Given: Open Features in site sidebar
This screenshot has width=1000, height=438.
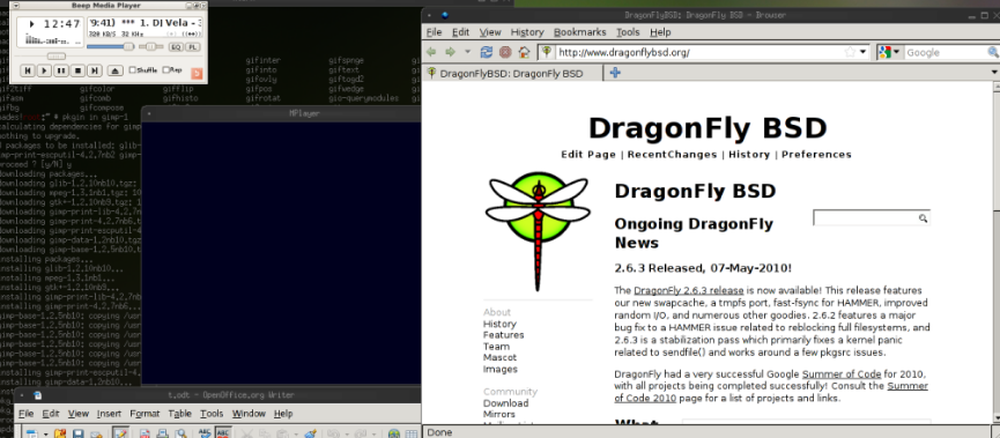Looking at the screenshot, I should pos(503,335).
